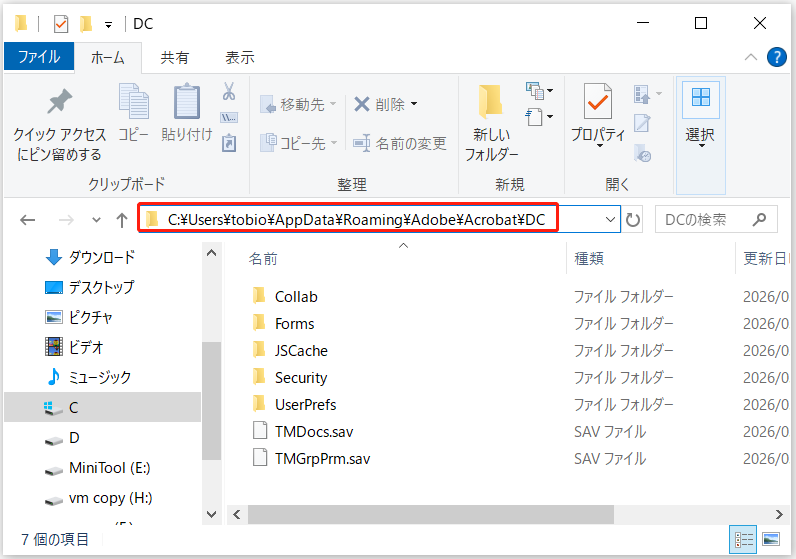The image size is (796, 559).
Task: Select Videos (ビデオ) in the sidebar
Action: point(75,347)
